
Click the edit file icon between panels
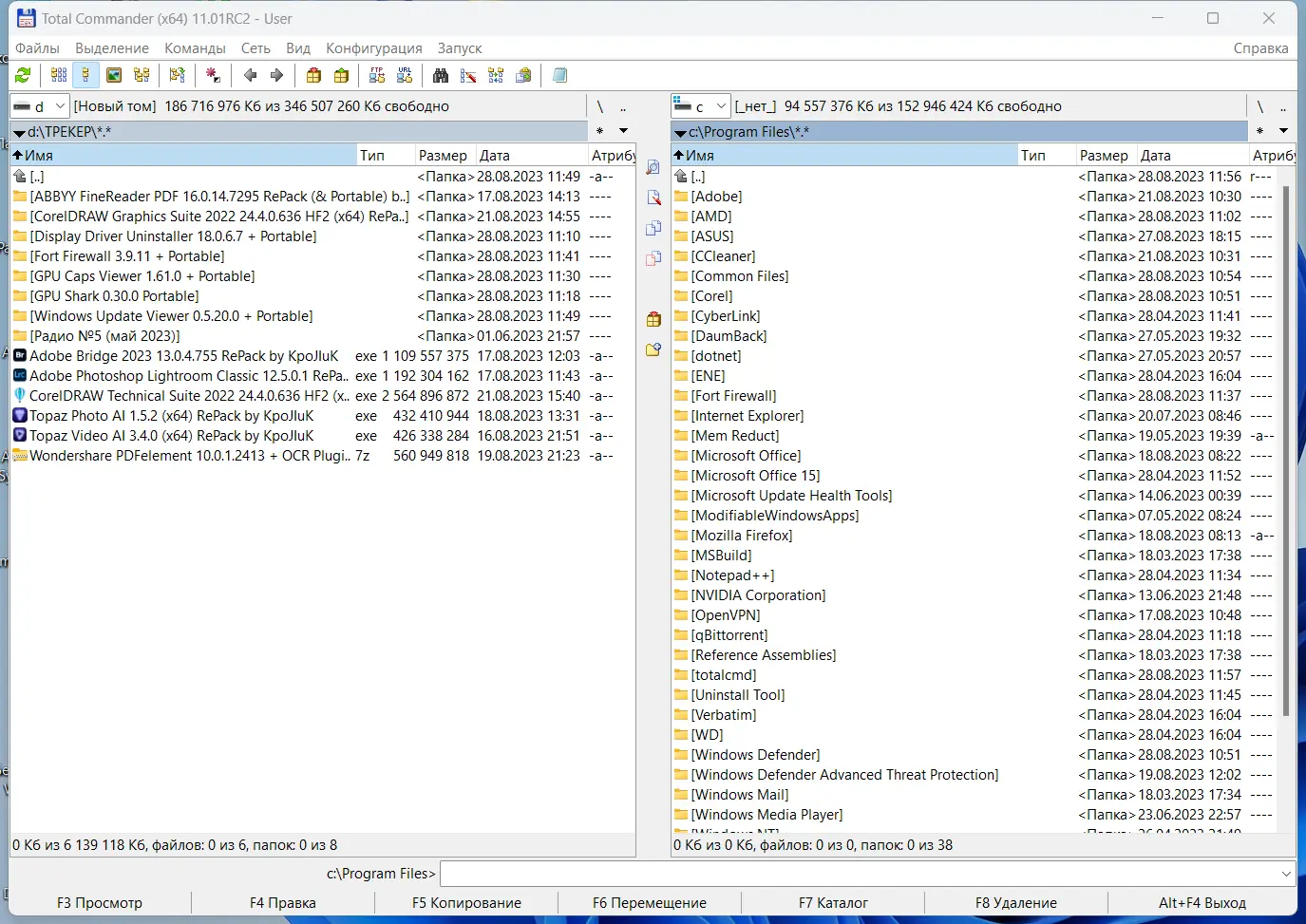click(x=653, y=198)
